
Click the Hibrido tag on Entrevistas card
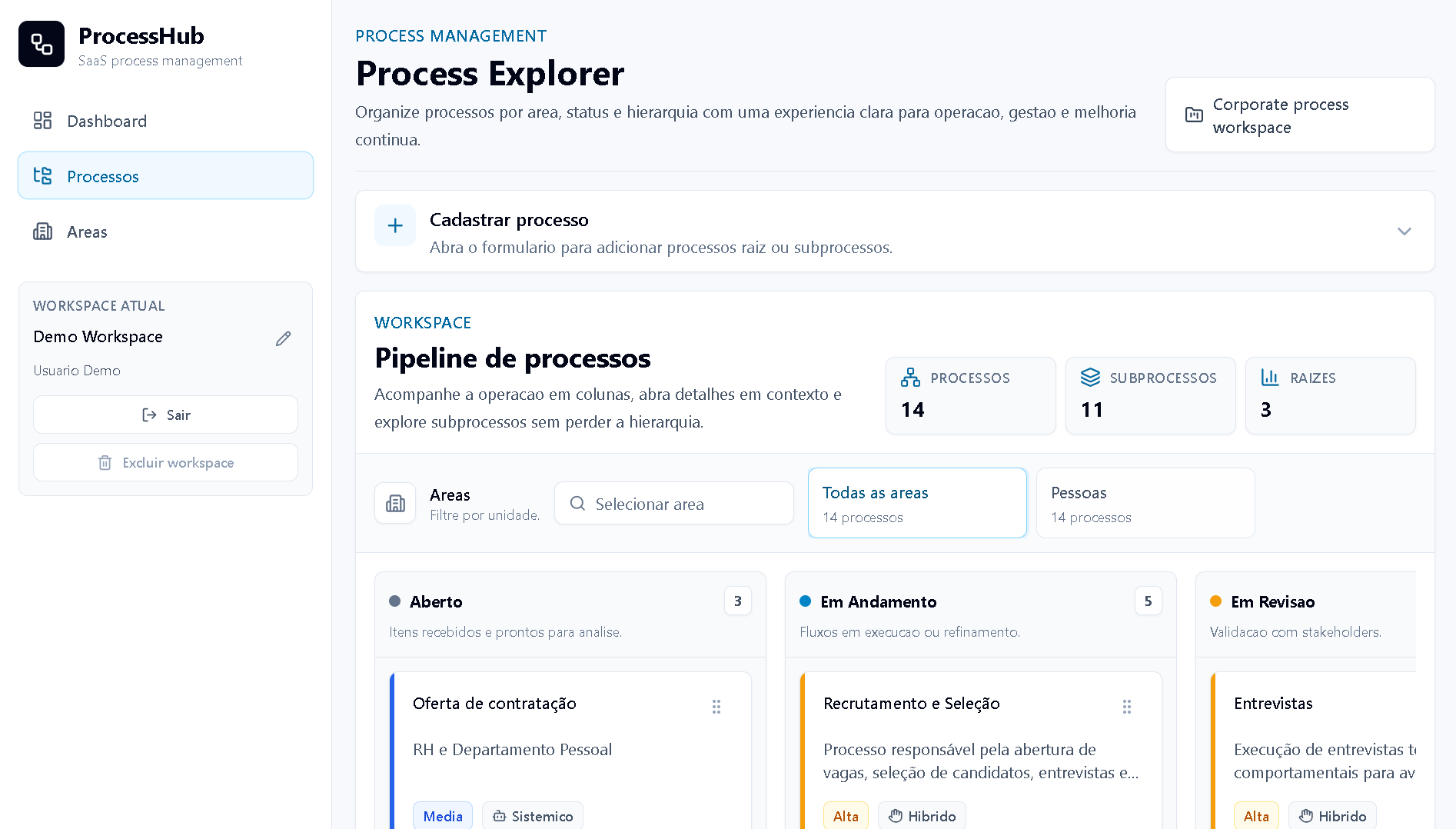1332,816
